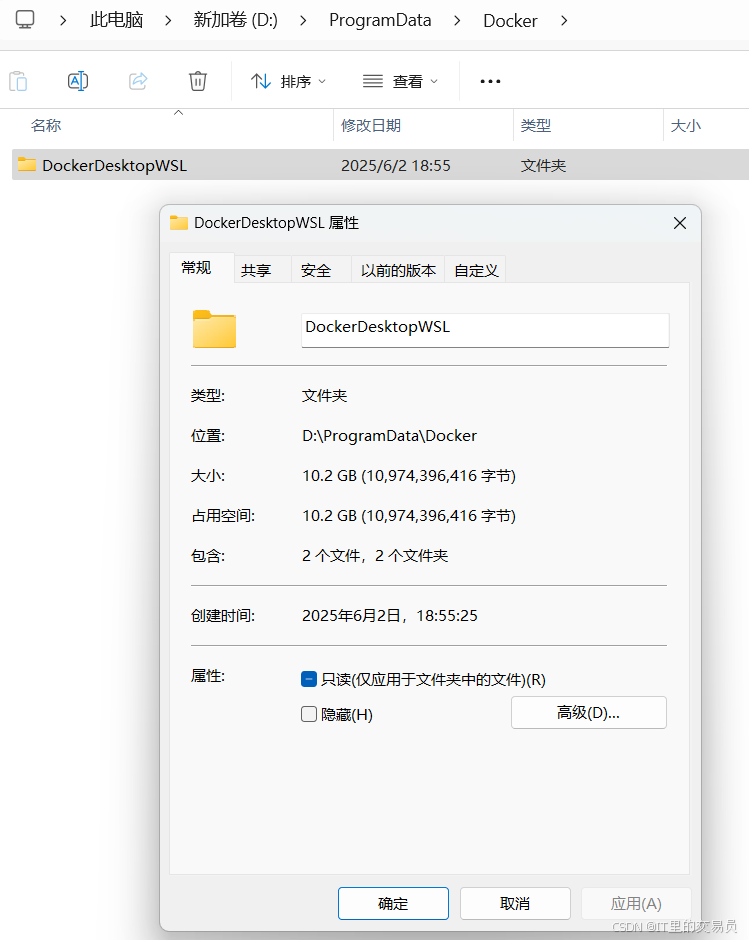Click the paste icon in Explorer toolbar
The height and width of the screenshot is (940, 749).
pos(18,81)
